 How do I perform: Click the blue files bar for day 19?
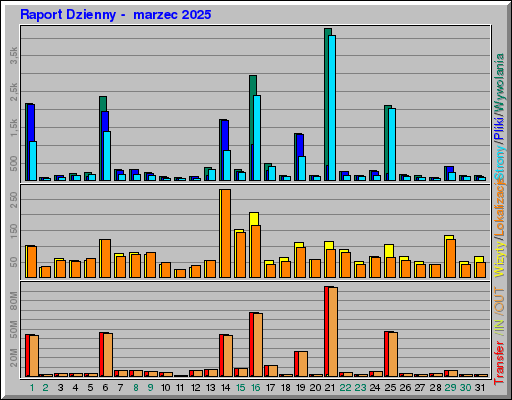point(300,145)
